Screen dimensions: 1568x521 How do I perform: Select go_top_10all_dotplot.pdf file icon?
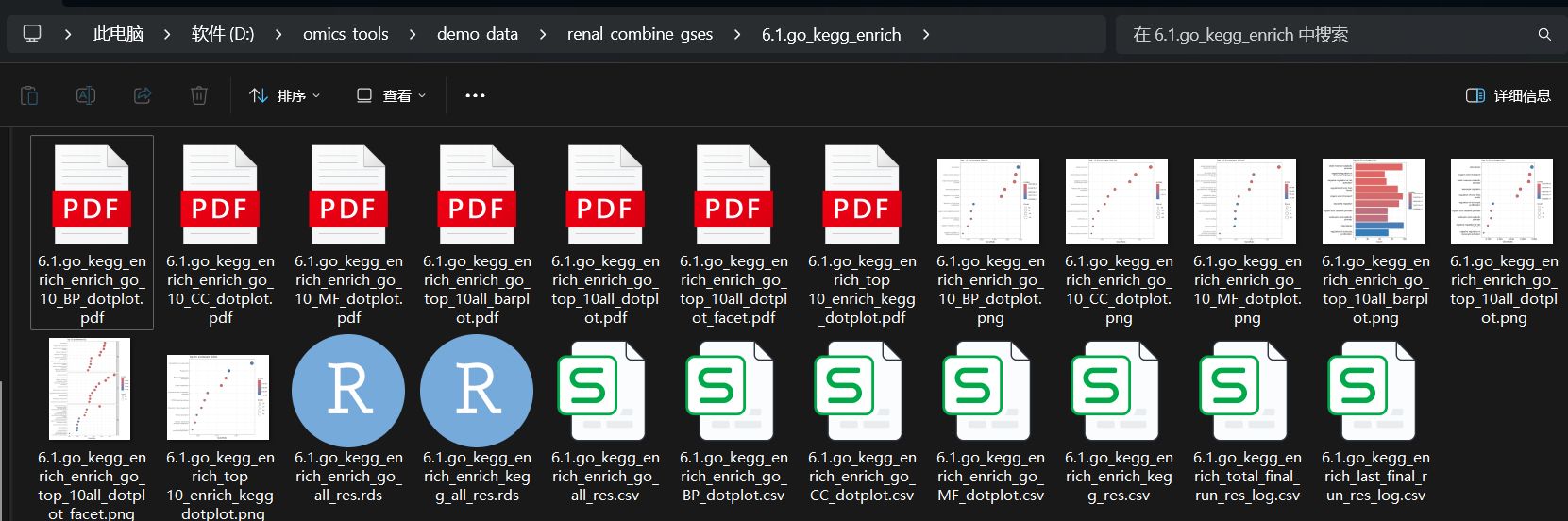point(605,194)
